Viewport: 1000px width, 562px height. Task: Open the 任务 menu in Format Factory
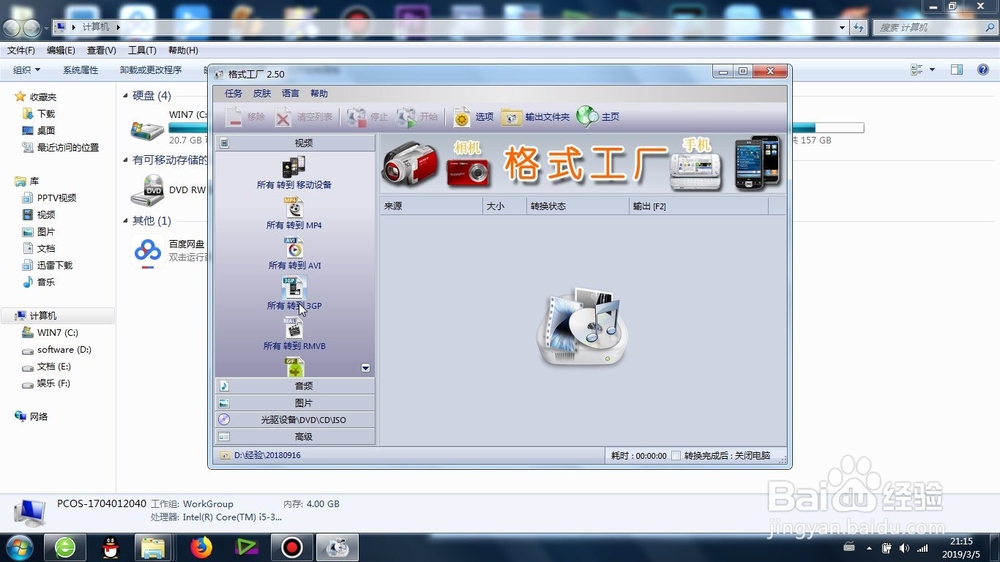pyautogui.click(x=233, y=93)
